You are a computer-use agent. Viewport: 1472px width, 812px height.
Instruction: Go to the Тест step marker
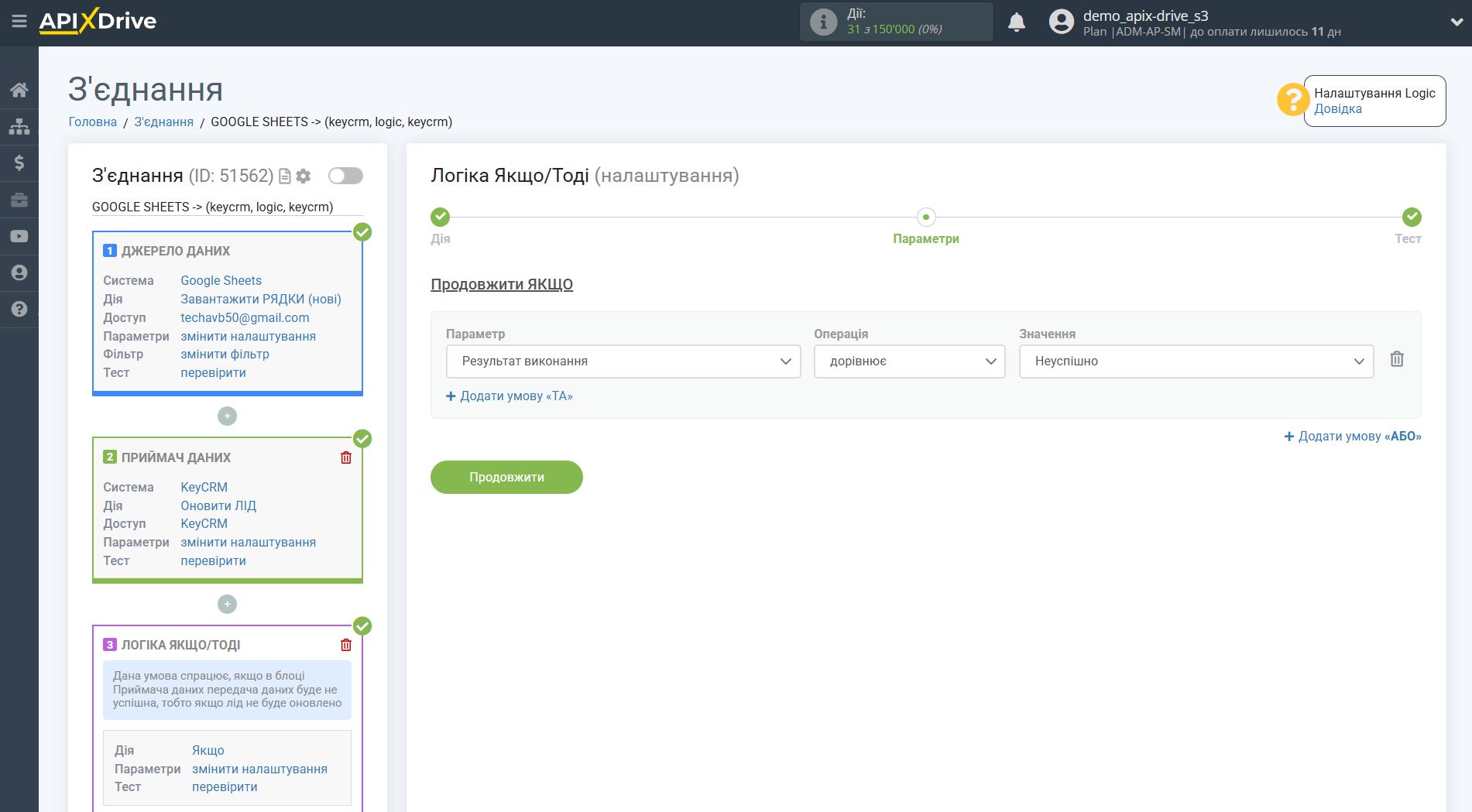coord(1412,217)
